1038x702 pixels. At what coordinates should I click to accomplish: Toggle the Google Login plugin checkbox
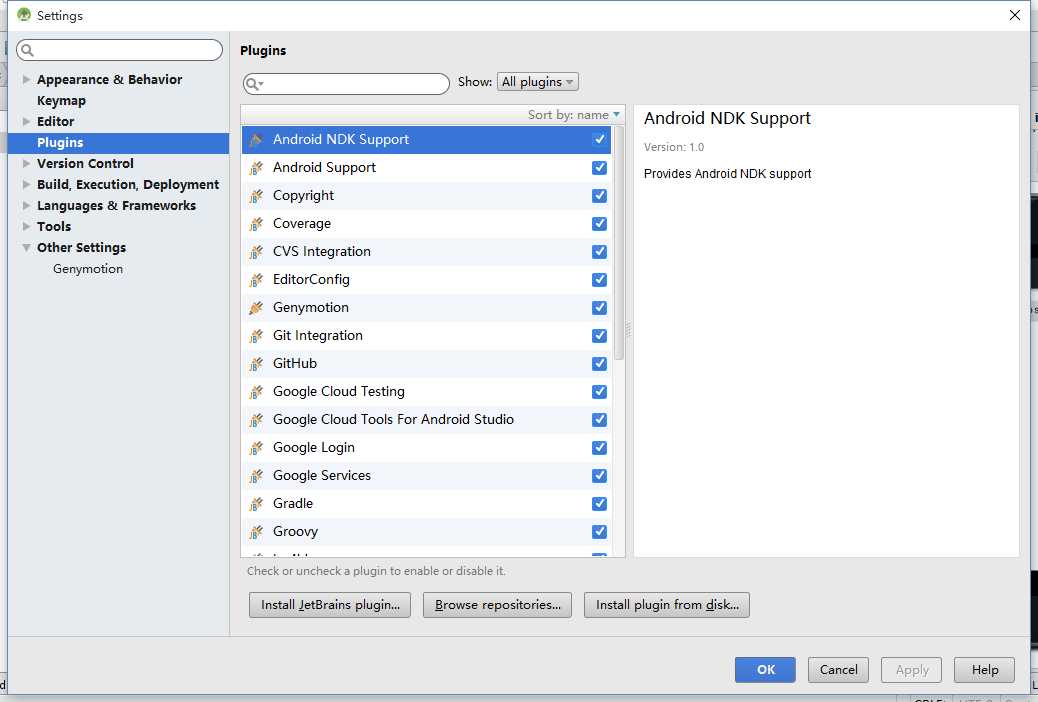pos(599,448)
